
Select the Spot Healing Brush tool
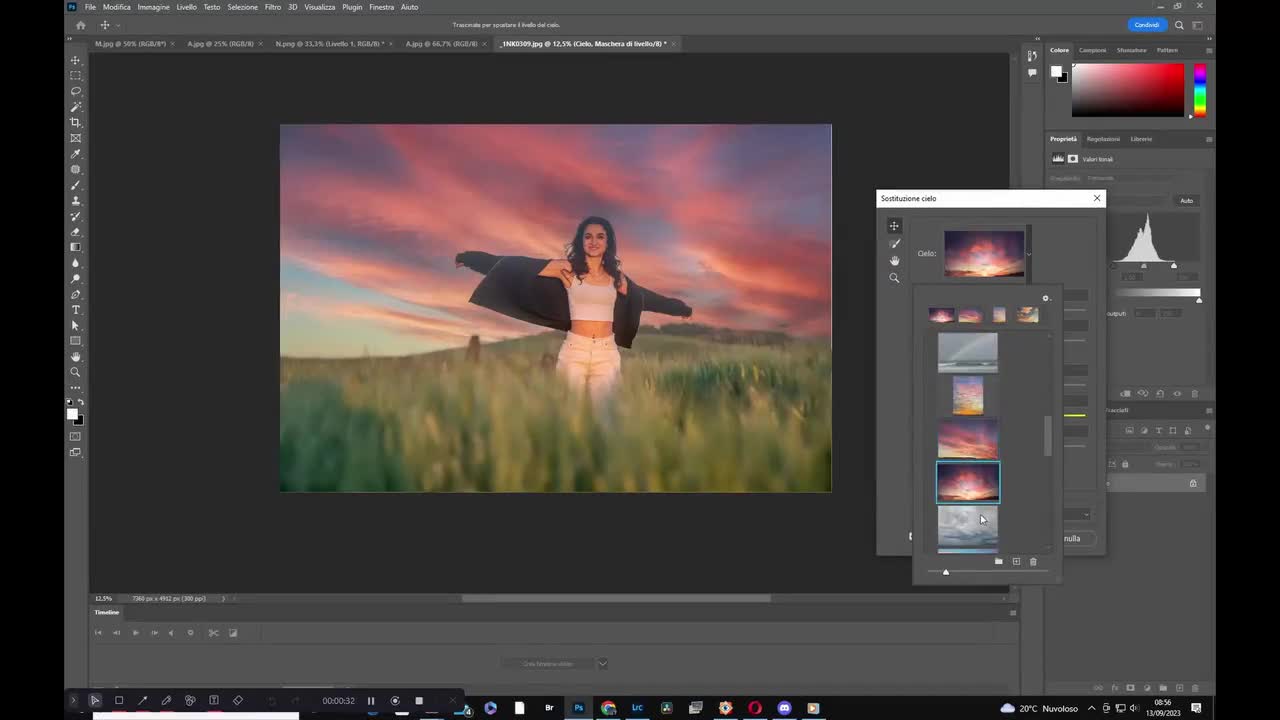click(75, 169)
